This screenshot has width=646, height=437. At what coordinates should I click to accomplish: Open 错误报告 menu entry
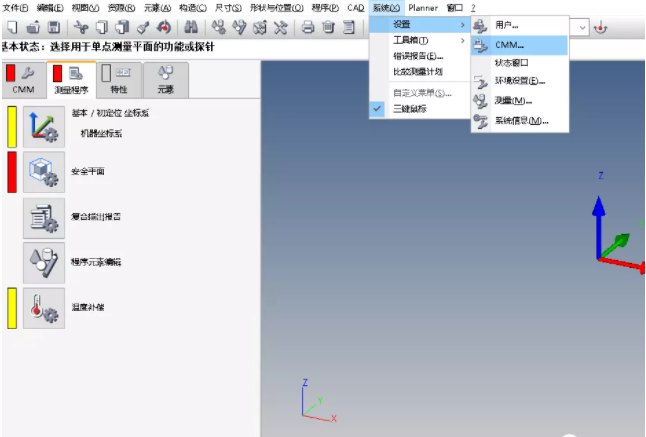tap(418, 56)
